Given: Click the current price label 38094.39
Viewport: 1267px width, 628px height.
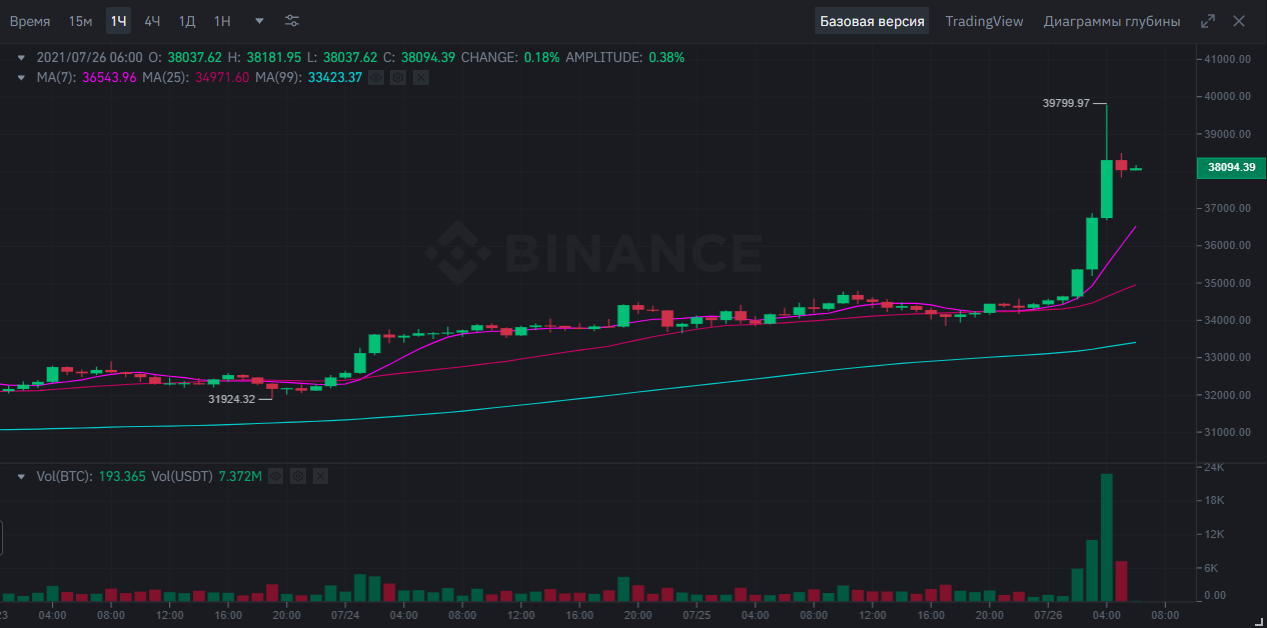Looking at the screenshot, I should tap(1230, 168).
